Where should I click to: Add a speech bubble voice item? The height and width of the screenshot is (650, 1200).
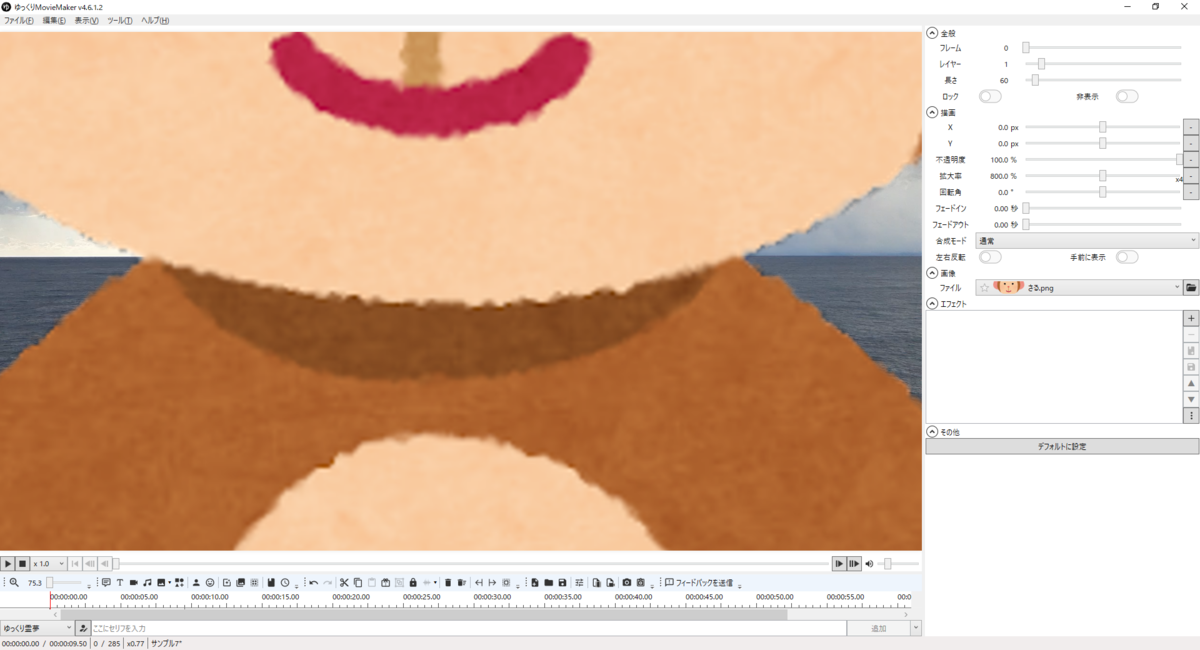click(x=106, y=582)
